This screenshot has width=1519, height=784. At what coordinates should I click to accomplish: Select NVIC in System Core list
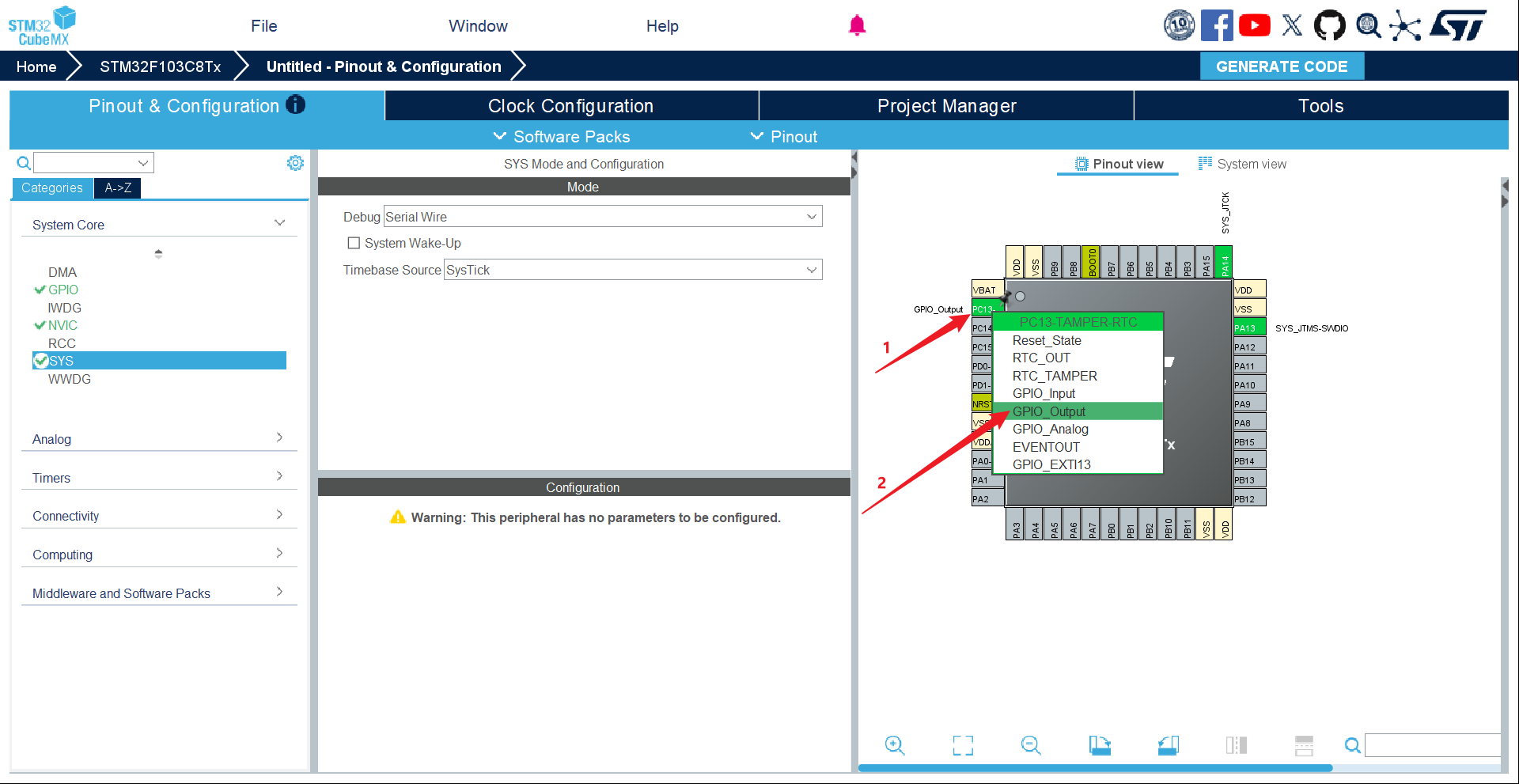click(63, 325)
